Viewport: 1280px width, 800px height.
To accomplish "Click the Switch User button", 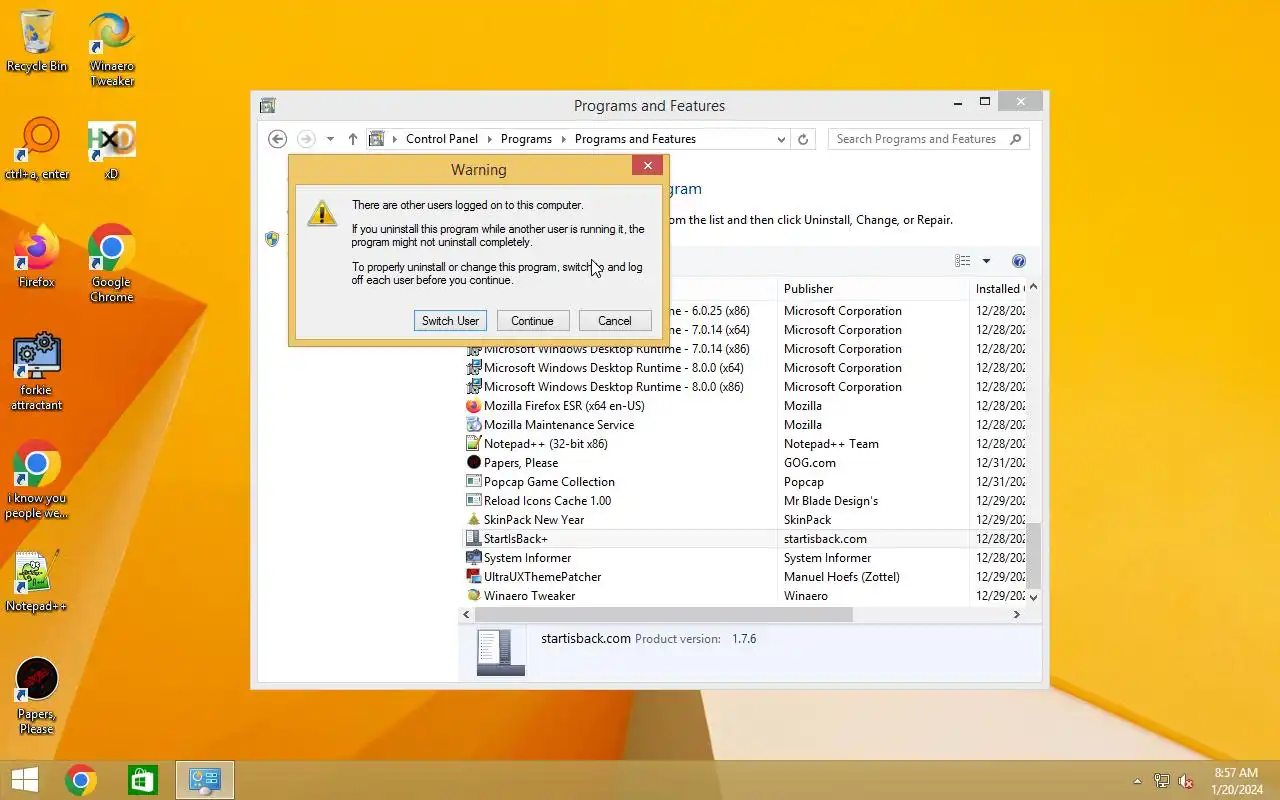I will (450, 321).
